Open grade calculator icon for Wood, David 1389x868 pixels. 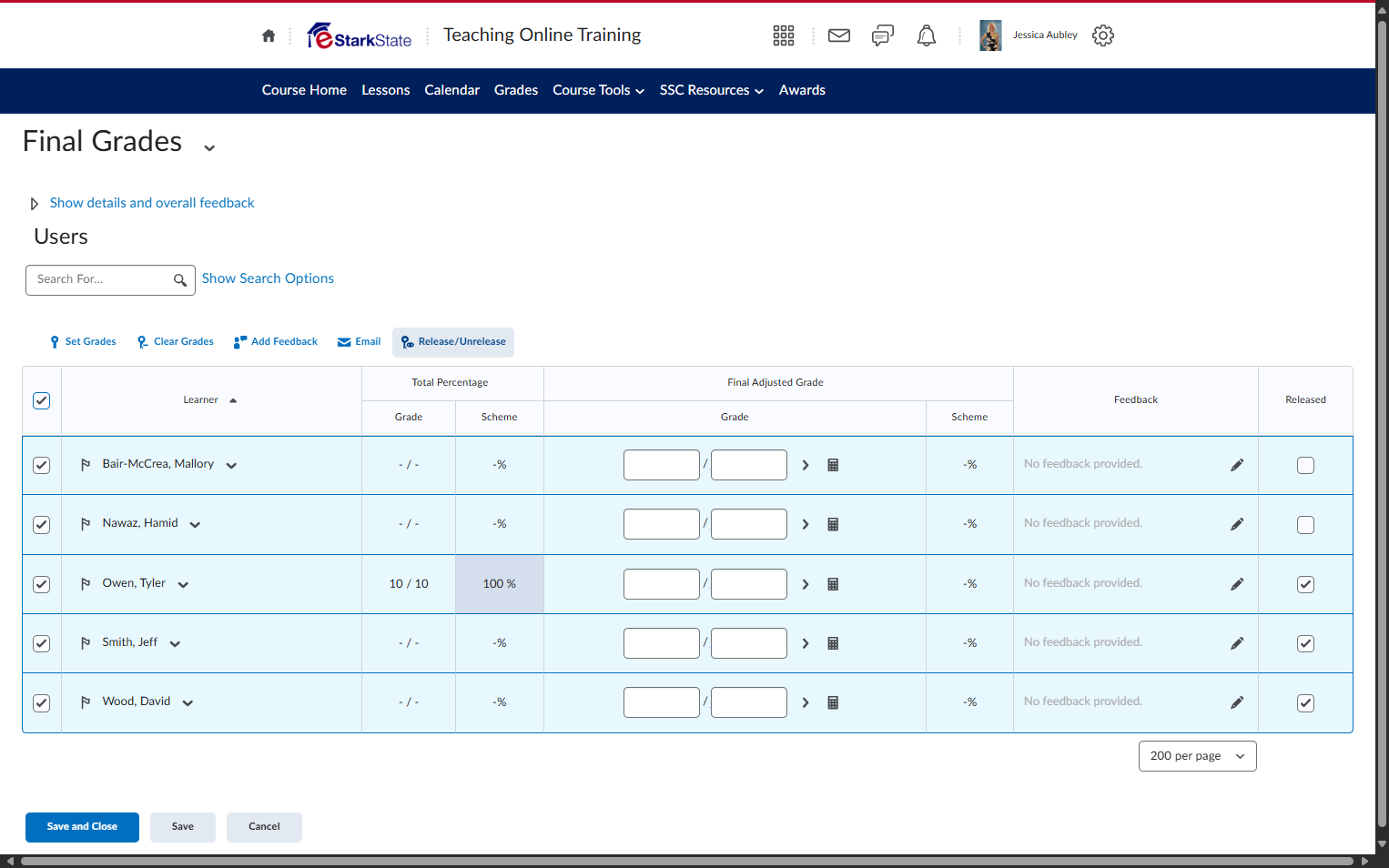pyautogui.click(x=833, y=702)
